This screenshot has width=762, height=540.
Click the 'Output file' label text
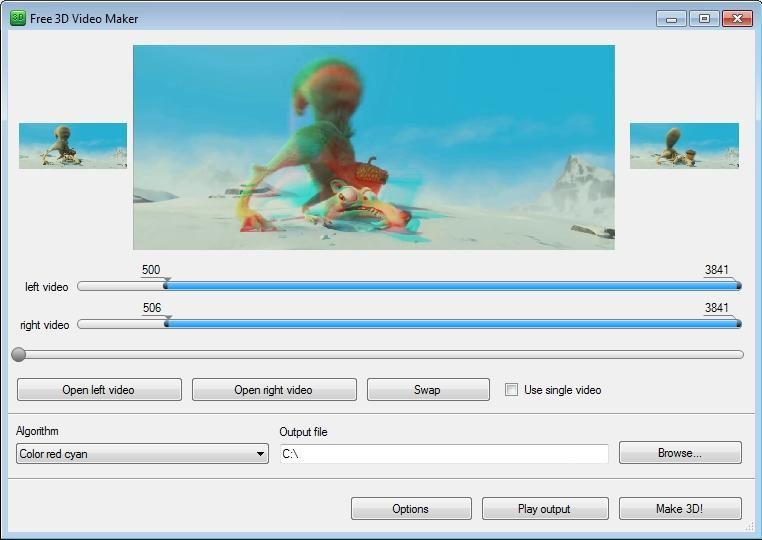click(x=303, y=432)
